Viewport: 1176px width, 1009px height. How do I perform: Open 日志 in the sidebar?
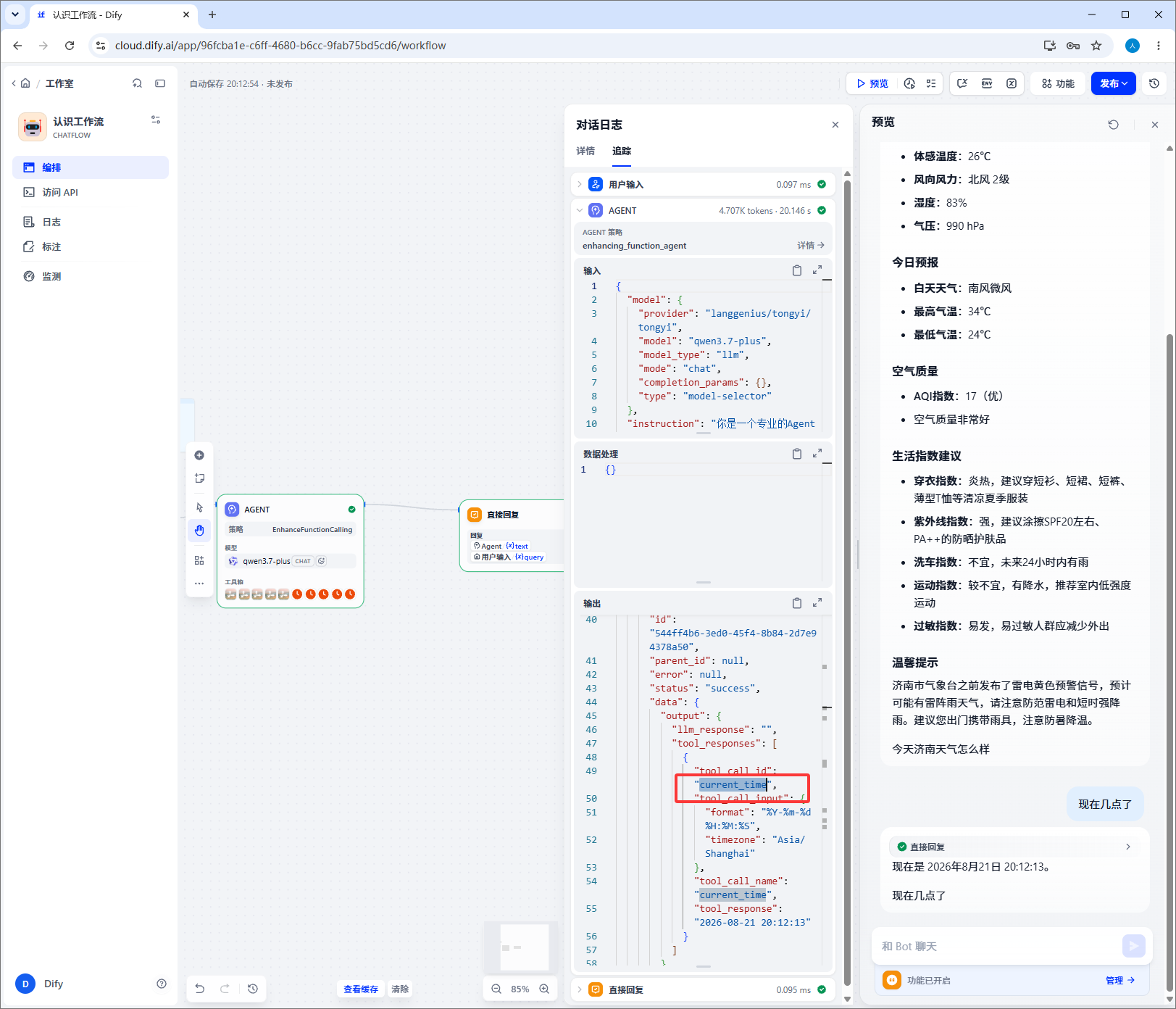coord(91,222)
